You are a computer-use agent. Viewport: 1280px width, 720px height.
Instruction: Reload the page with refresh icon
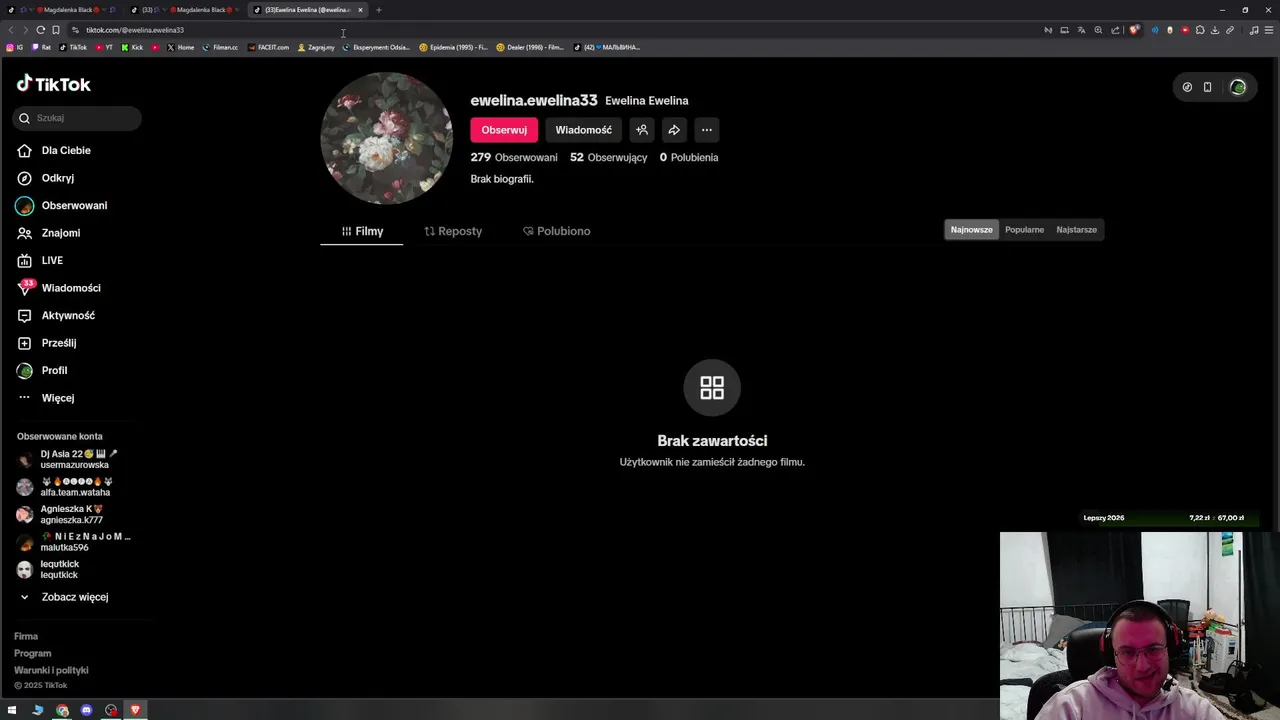40,30
